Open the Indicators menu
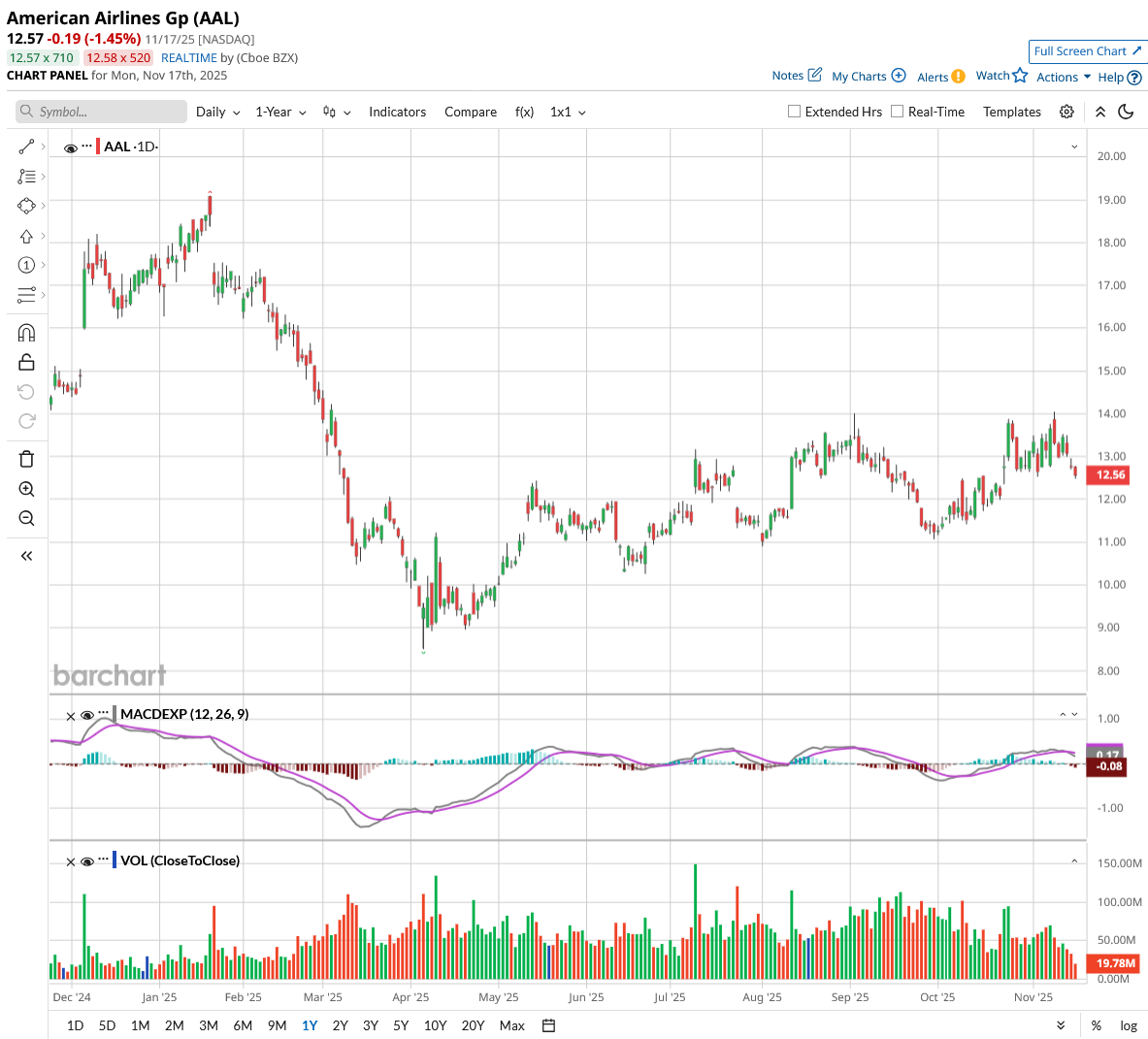Image resolution: width=1148 pixels, height=1039 pixels. pyautogui.click(x=397, y=112)
